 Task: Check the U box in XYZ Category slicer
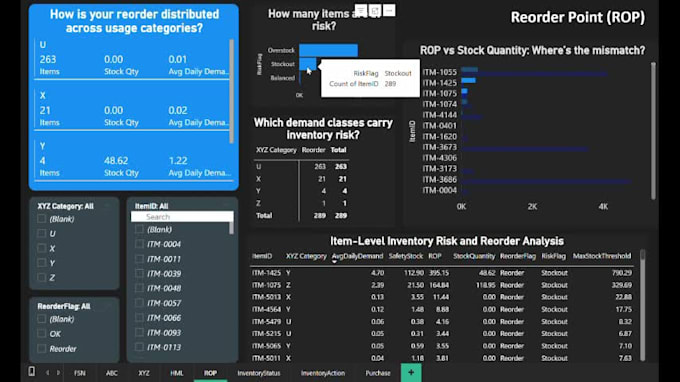pyautogui.click(x=42, y=234)
